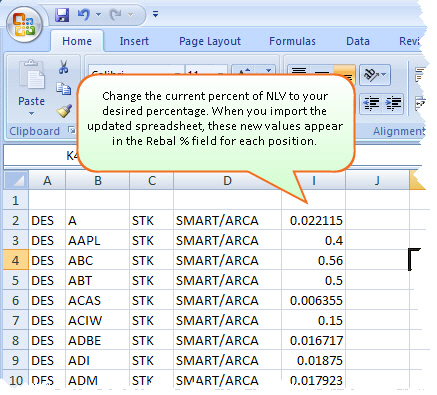
Task: Switch to the Data ribbon tab
Action: pos(358,41)
